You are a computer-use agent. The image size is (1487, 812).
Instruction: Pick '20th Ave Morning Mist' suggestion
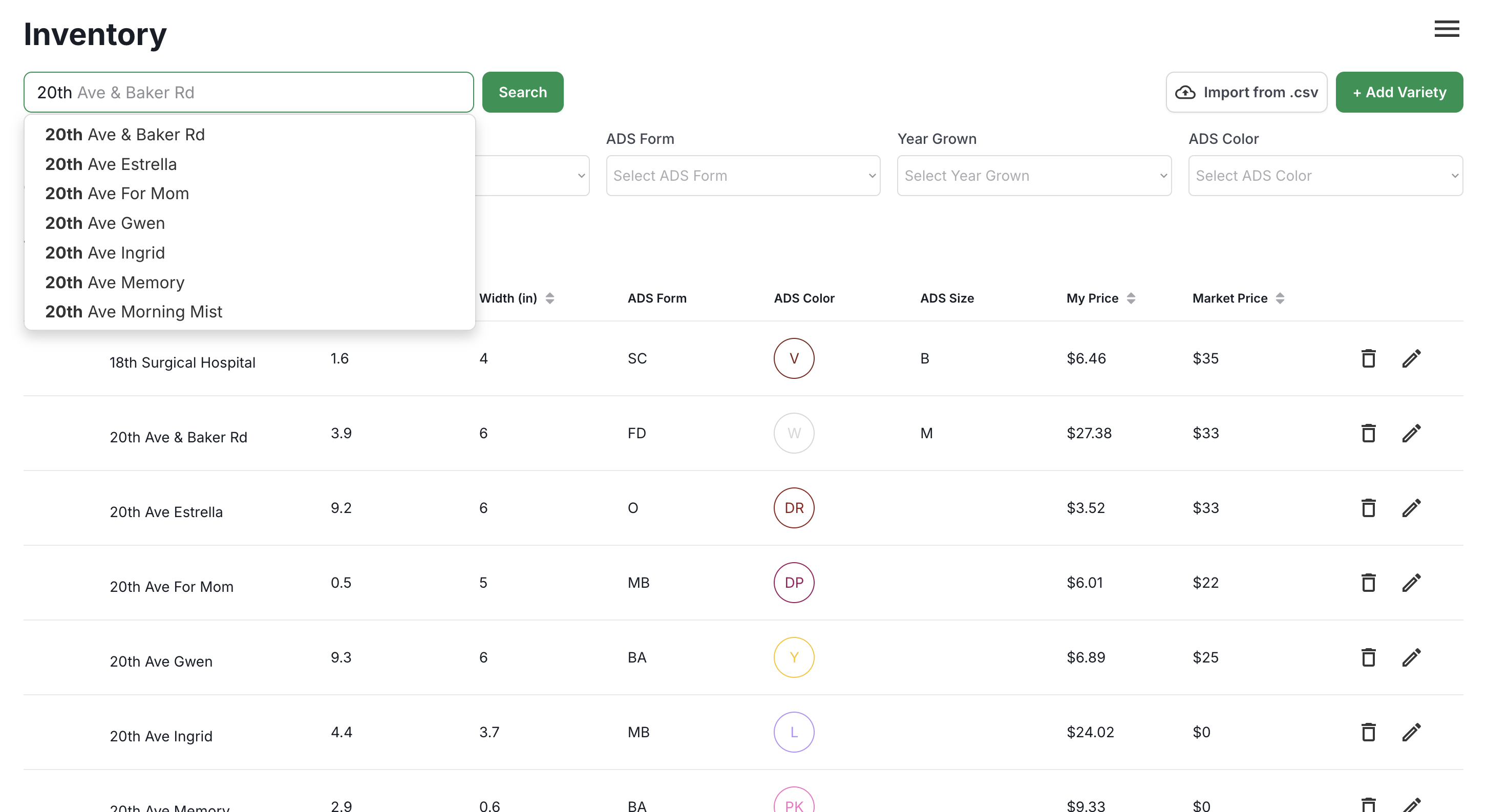click(x=133, y=312)
